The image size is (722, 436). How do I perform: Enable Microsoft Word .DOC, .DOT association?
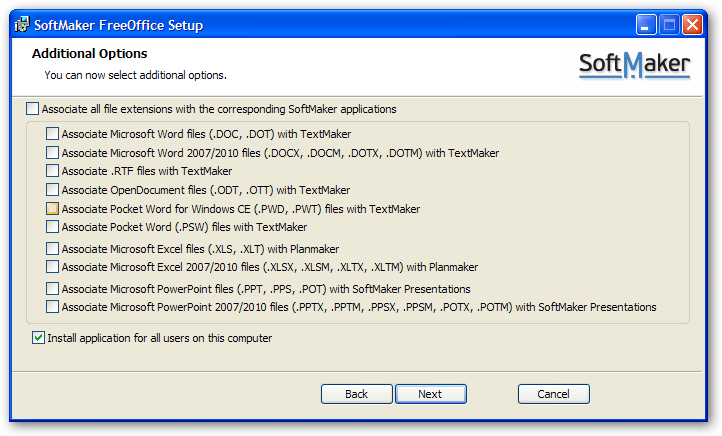pyautogui.click(x=52, y=134)
